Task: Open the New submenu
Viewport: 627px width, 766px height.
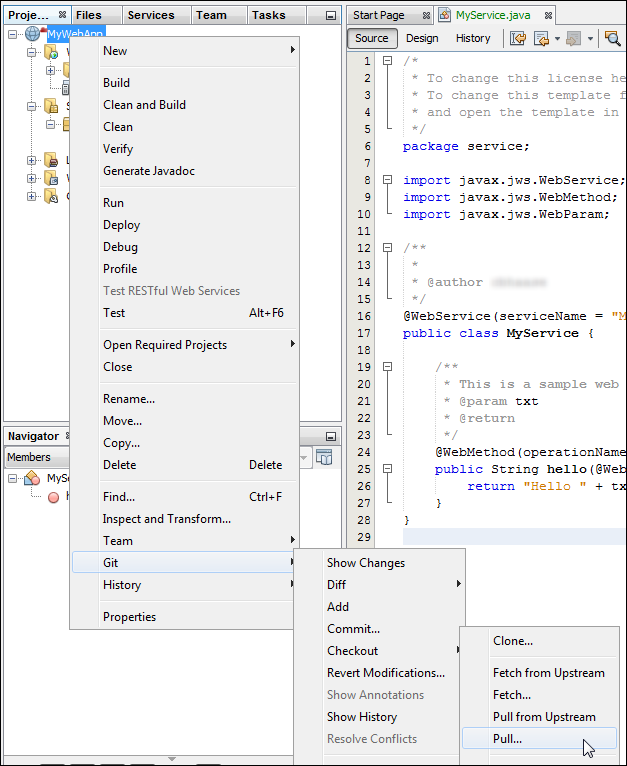Action: tap(185, 50)
